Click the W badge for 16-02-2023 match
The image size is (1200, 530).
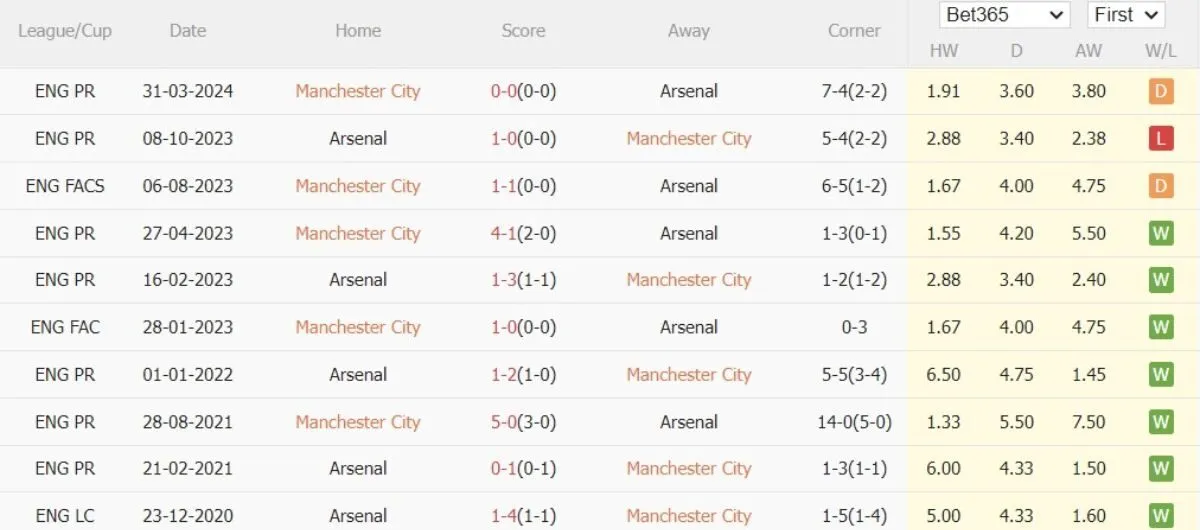click(1160, 280)
